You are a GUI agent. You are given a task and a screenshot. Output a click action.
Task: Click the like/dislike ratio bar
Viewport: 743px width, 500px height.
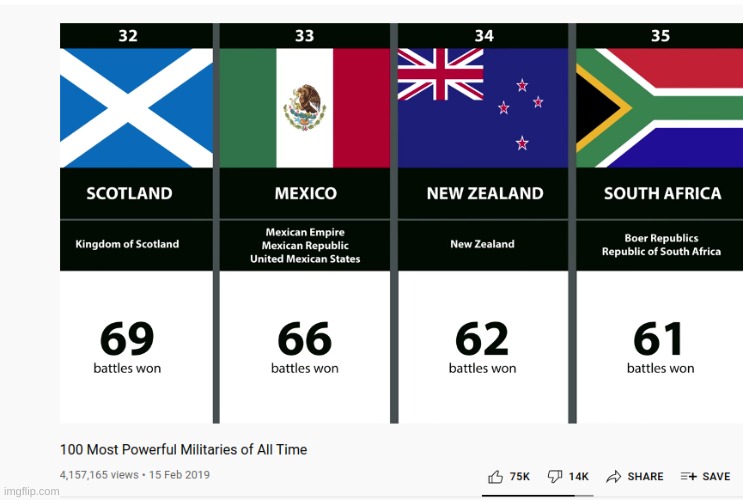537,494
